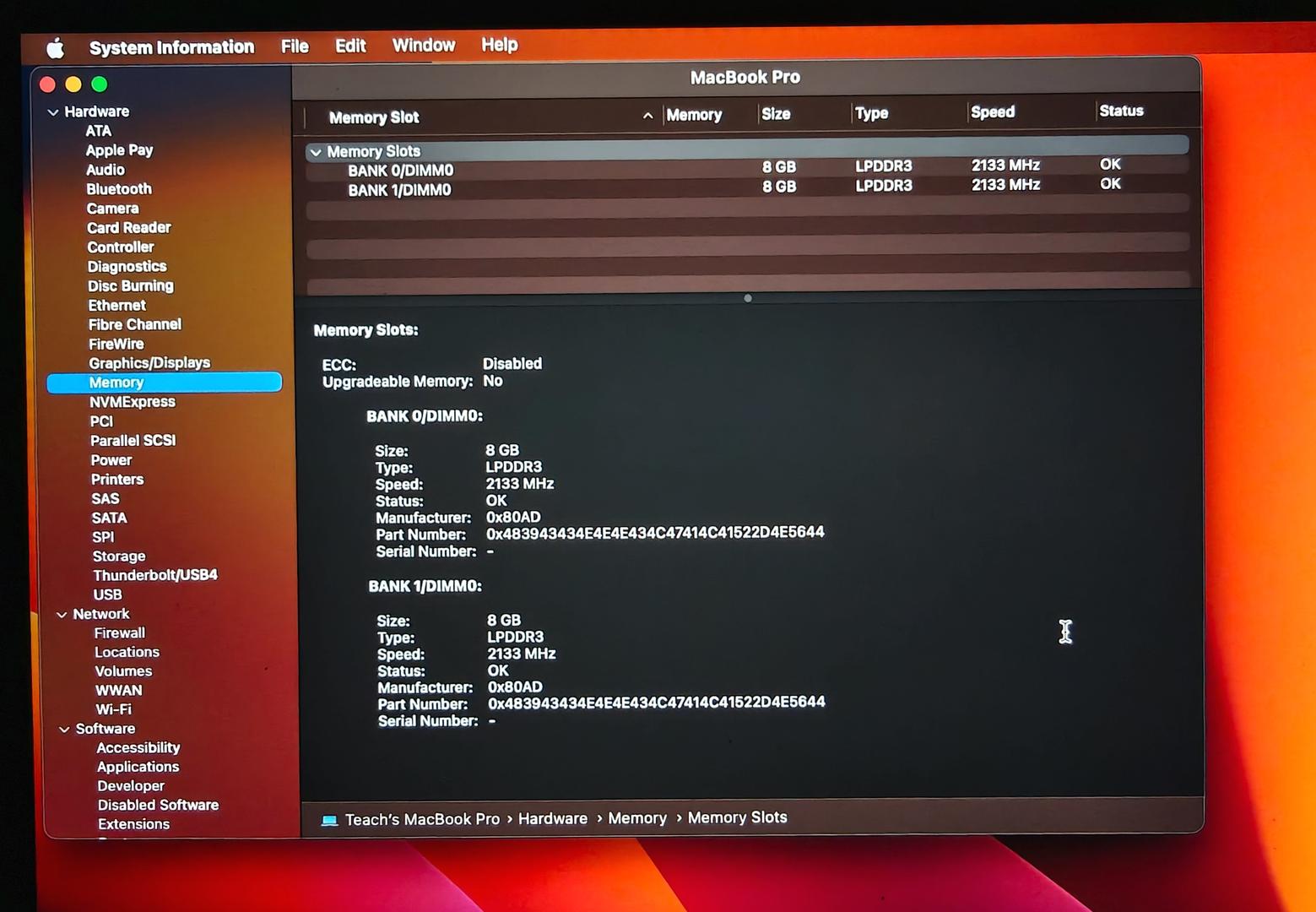Select Wi-Fi under Network

113,709
